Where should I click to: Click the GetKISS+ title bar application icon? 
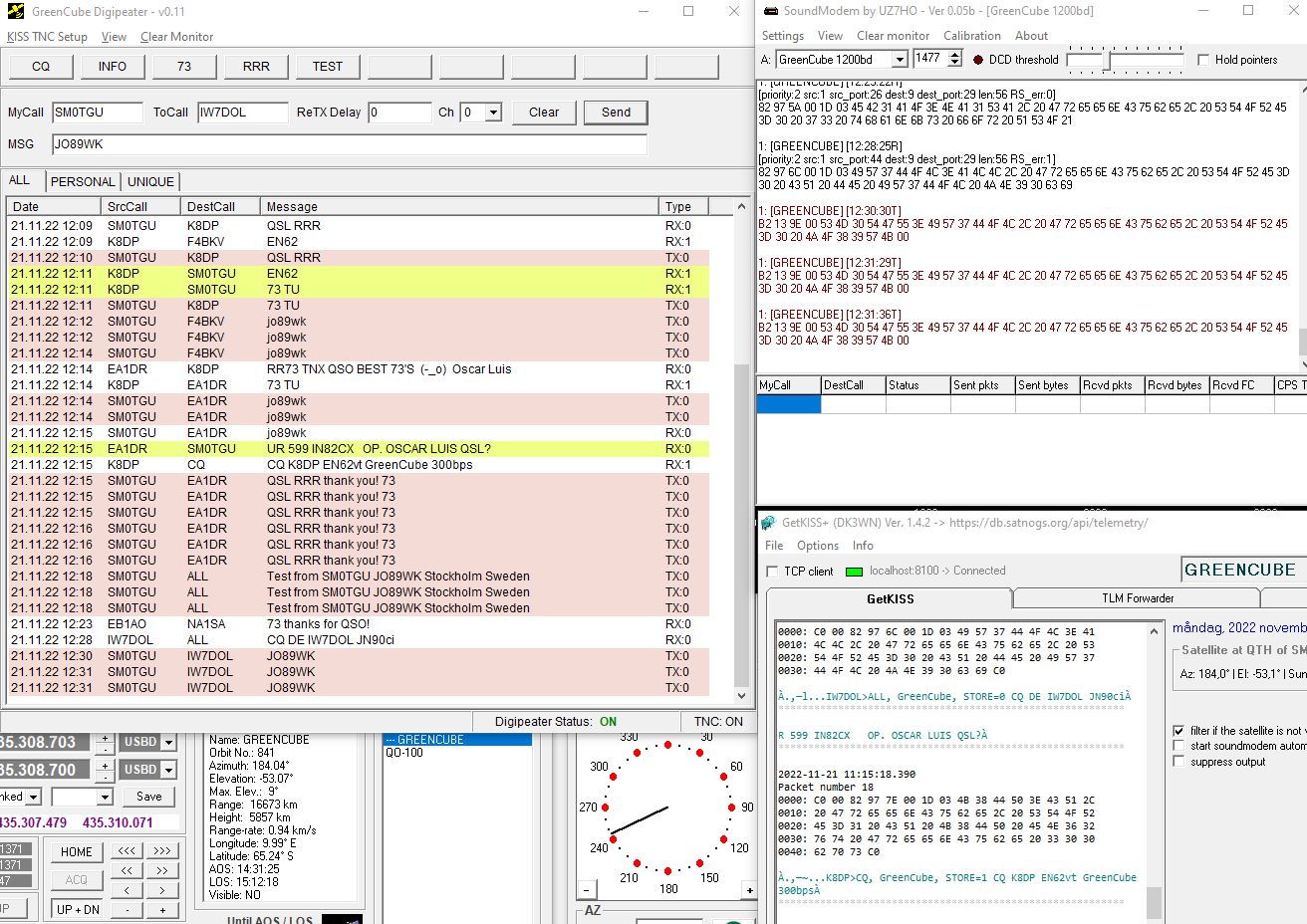coord(767,522)
